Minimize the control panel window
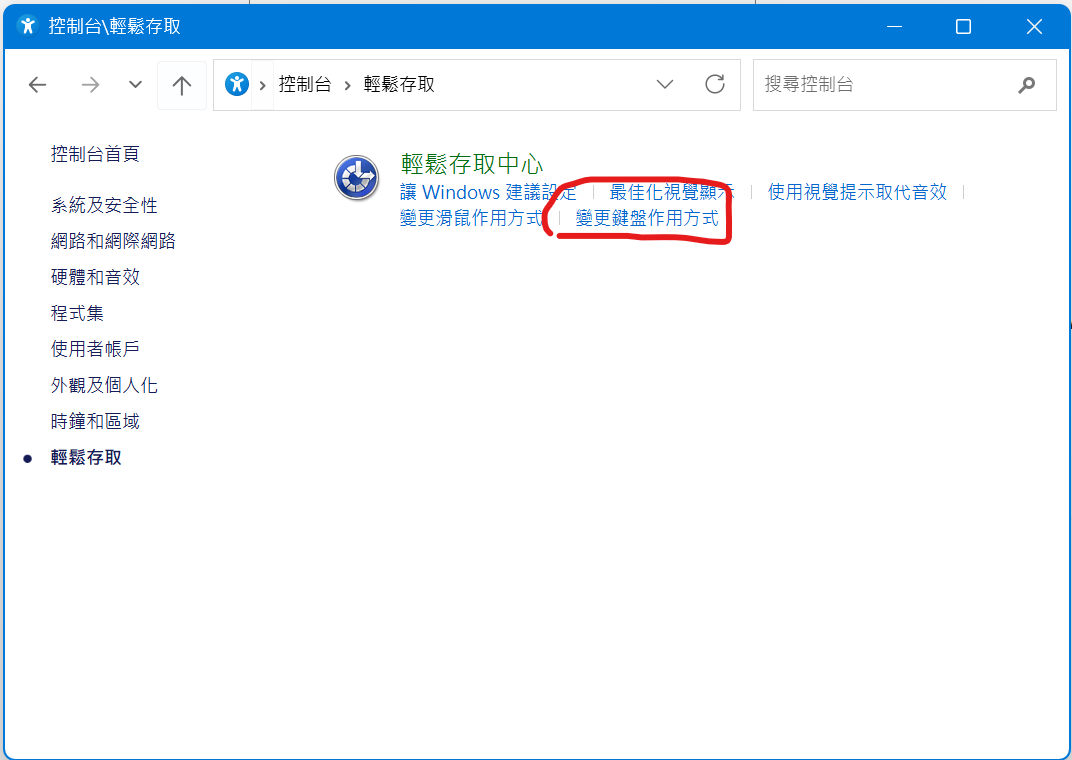This screenshot has height=760, width=1072. [x=894, y=27]
